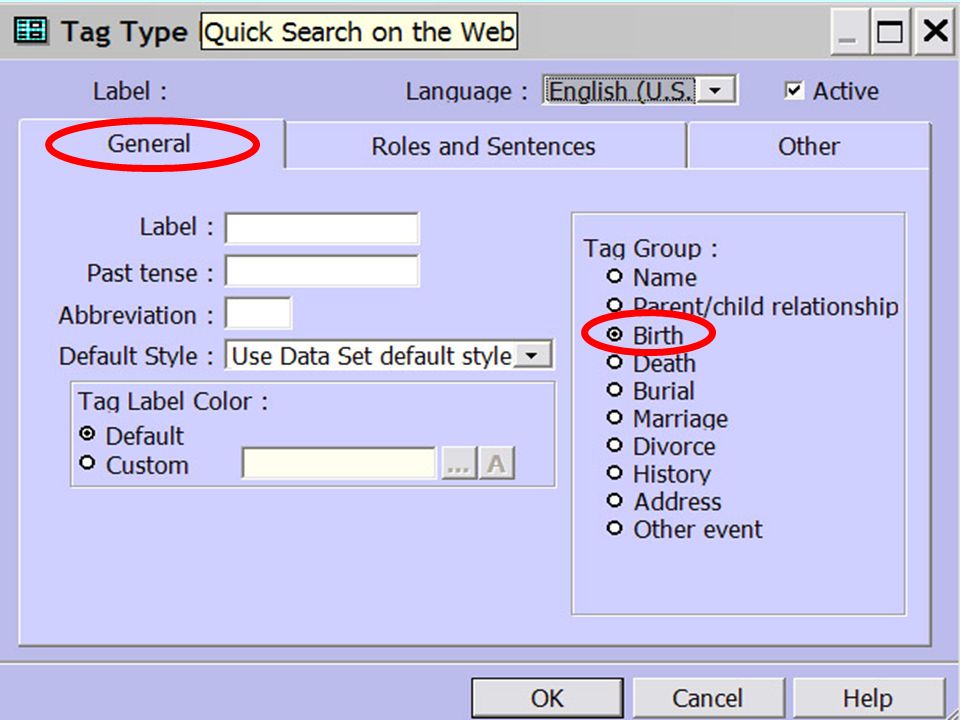
Task: Click the Cancel button
Action: click(x=708, y=698)
